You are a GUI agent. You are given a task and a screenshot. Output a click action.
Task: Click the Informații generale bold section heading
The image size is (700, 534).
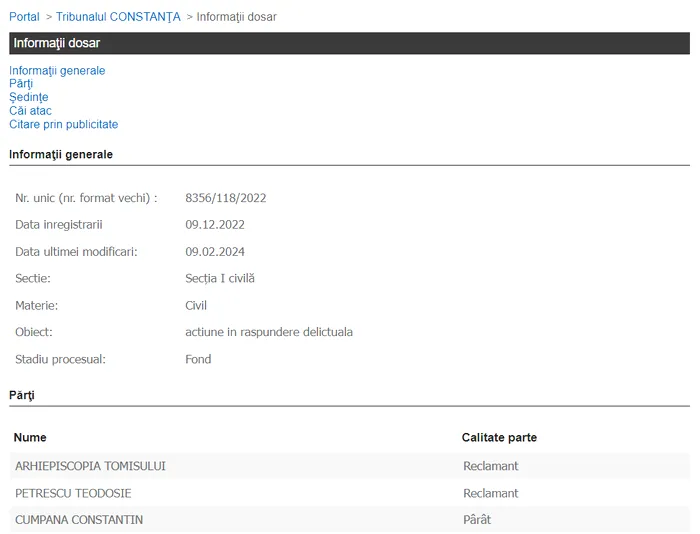click(x=61, y=154)
